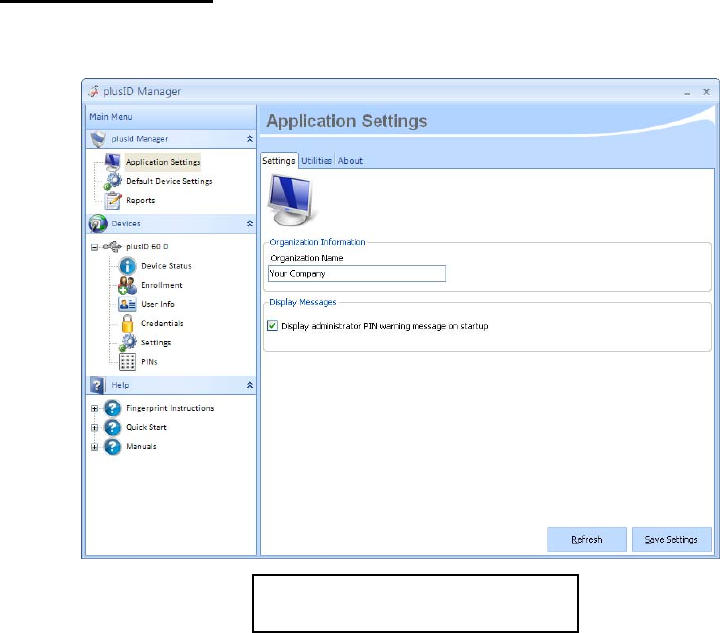Toggle the administrator PIN warning checkbox
The height and width of the screenshot is (633, 720).
pyautogui.click(x=272, y=326)
